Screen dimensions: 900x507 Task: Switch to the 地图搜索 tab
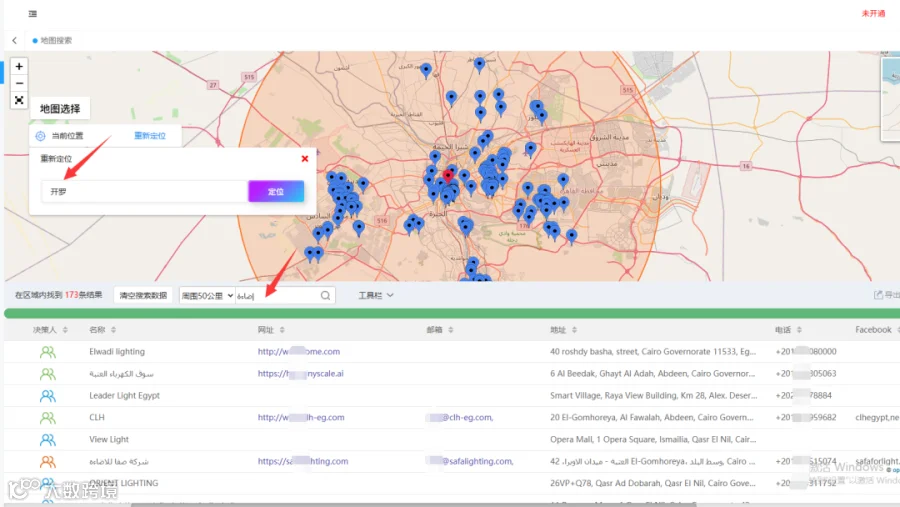click(x=52, y=40)
